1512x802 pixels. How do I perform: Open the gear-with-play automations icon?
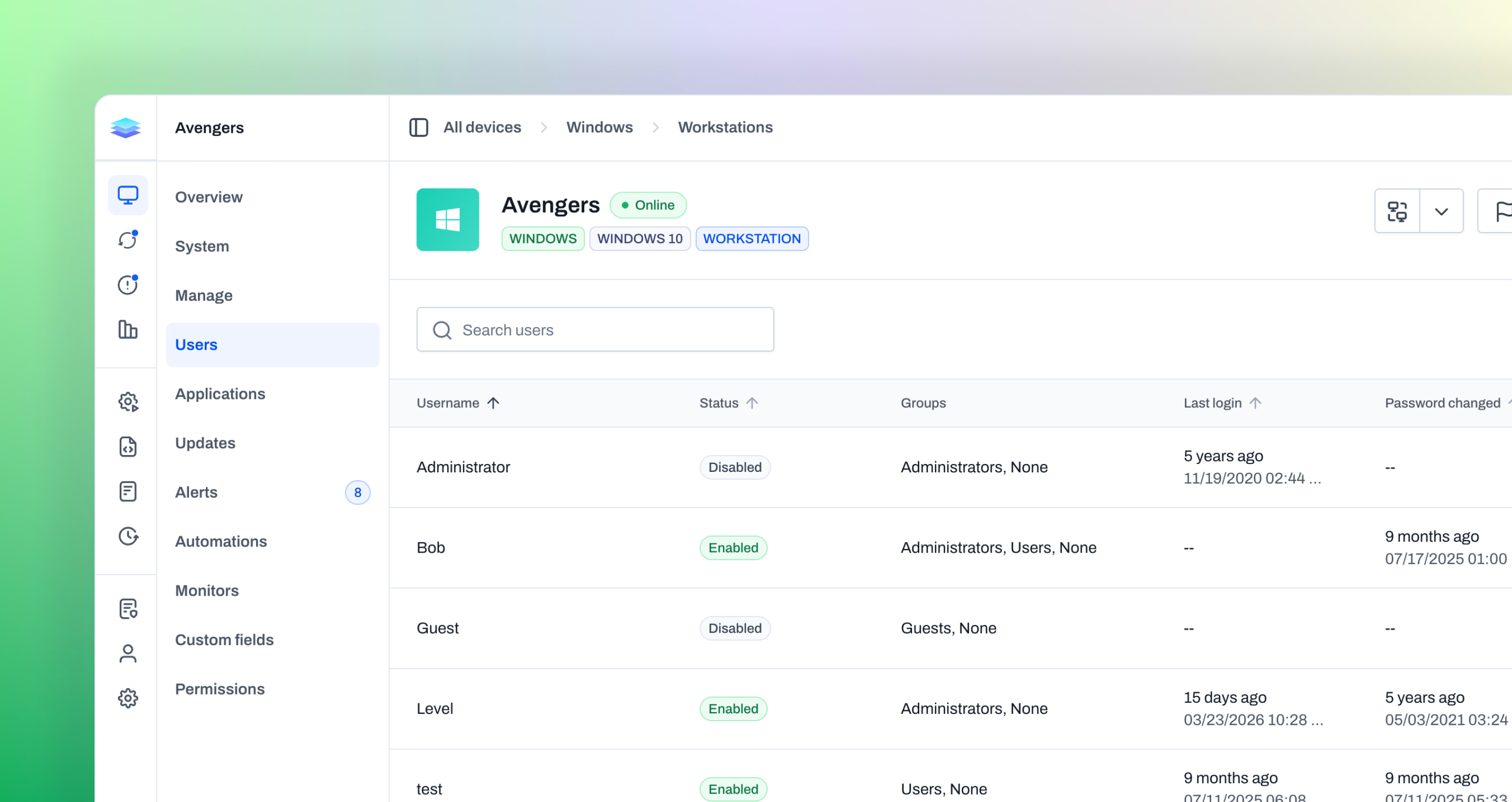pyautogui.click(x=128, y=403)
